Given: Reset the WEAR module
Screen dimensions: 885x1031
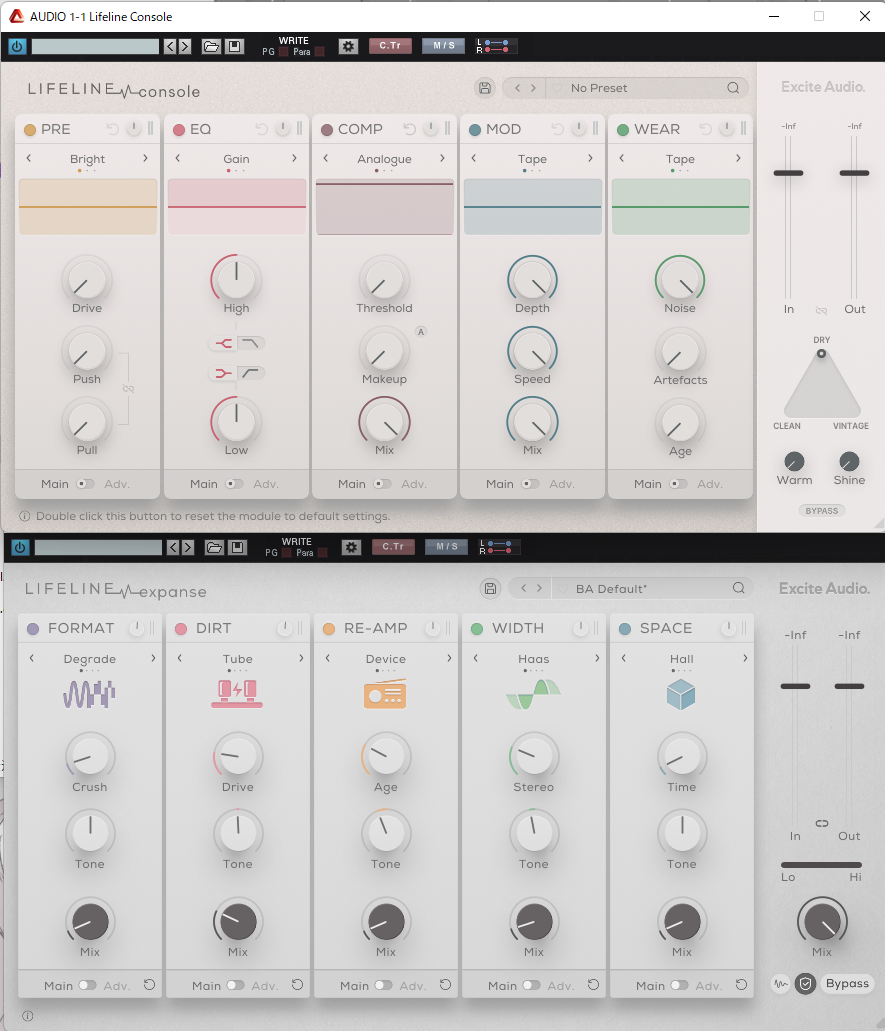Looking at the screenshot, I should [706, 129].
